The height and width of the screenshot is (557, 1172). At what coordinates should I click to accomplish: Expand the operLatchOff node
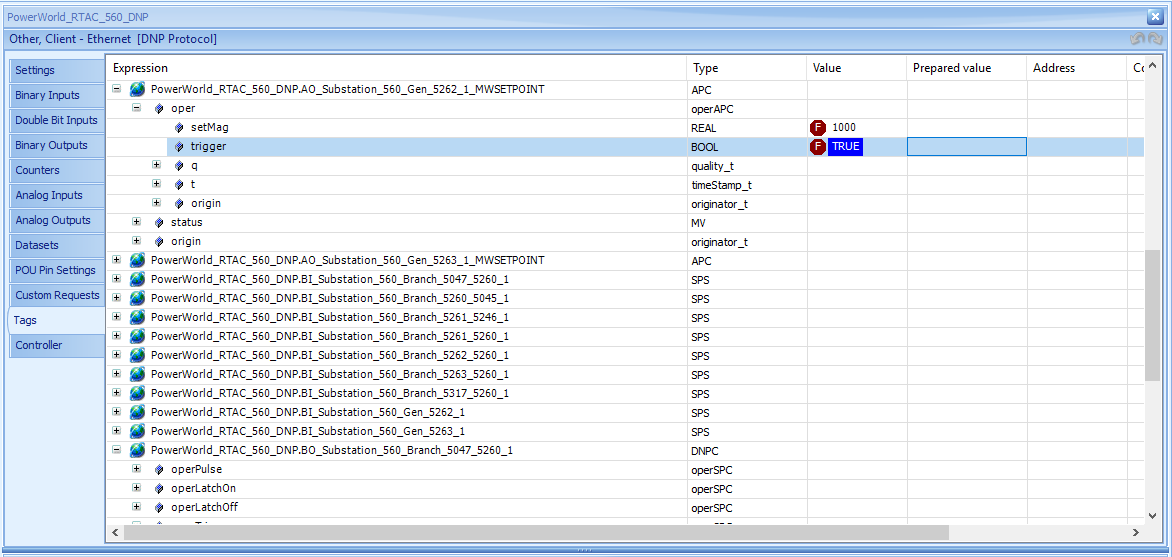pyautogui.click(x=137, y=507)
